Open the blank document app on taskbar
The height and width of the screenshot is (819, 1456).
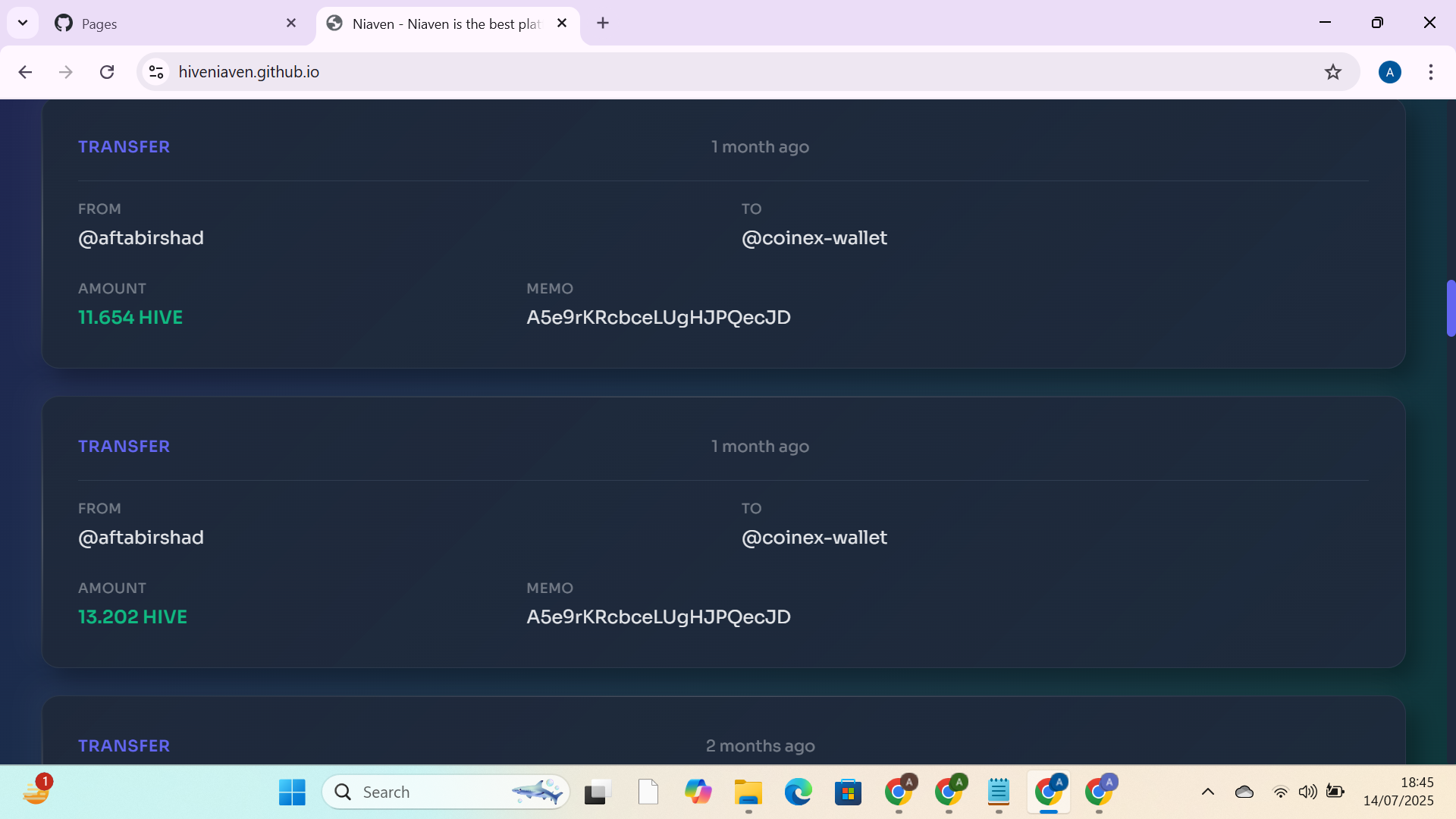pos(648,792)
